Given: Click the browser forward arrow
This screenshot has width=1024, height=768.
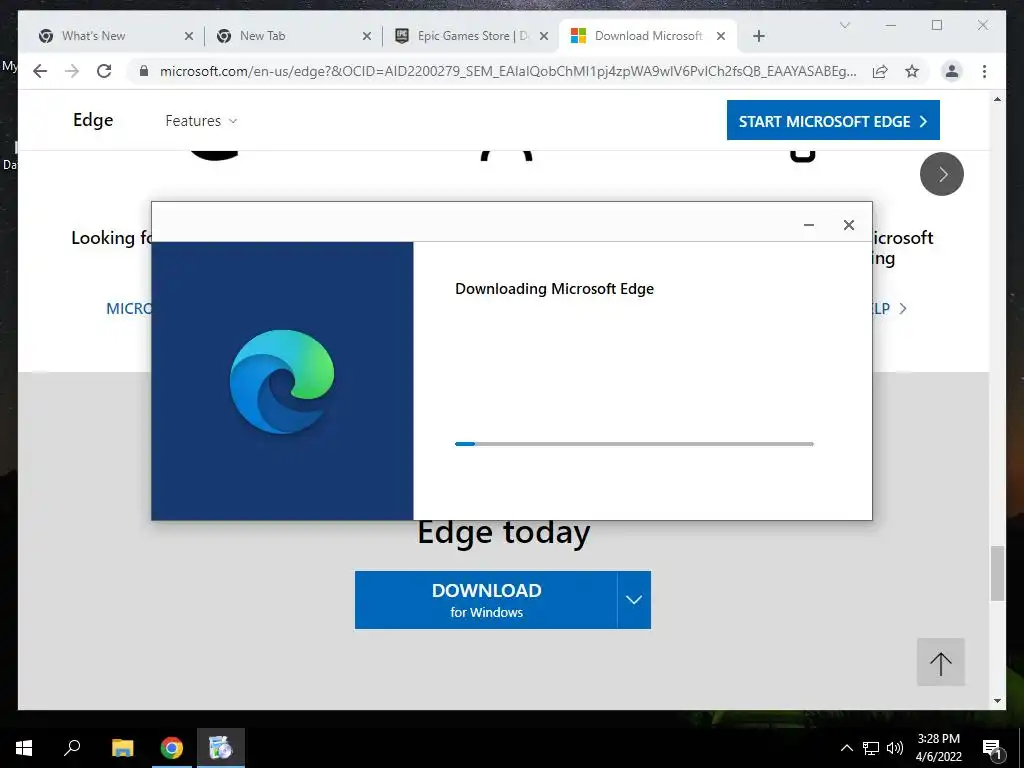Looking at the screenshot, I should (x=72, y=71).
